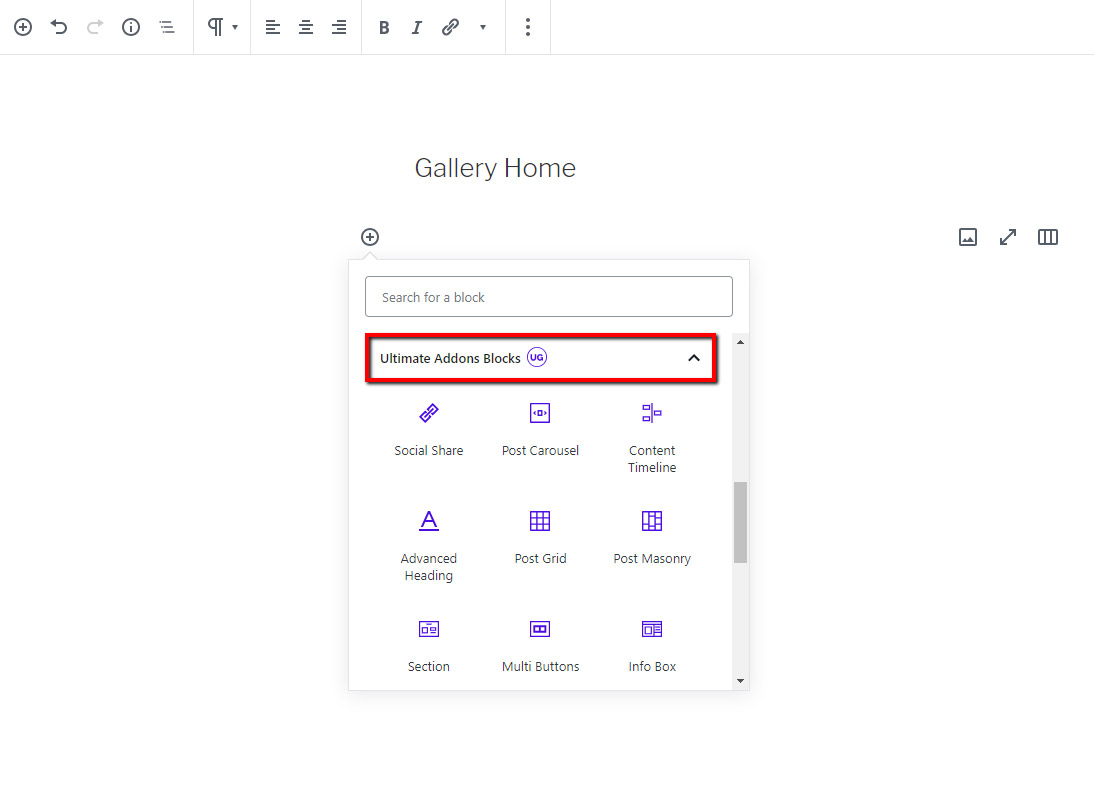This screenshot has height=788, width=1094.
Task: Insert a Columns block shortcut
Action: (1048, 237)
